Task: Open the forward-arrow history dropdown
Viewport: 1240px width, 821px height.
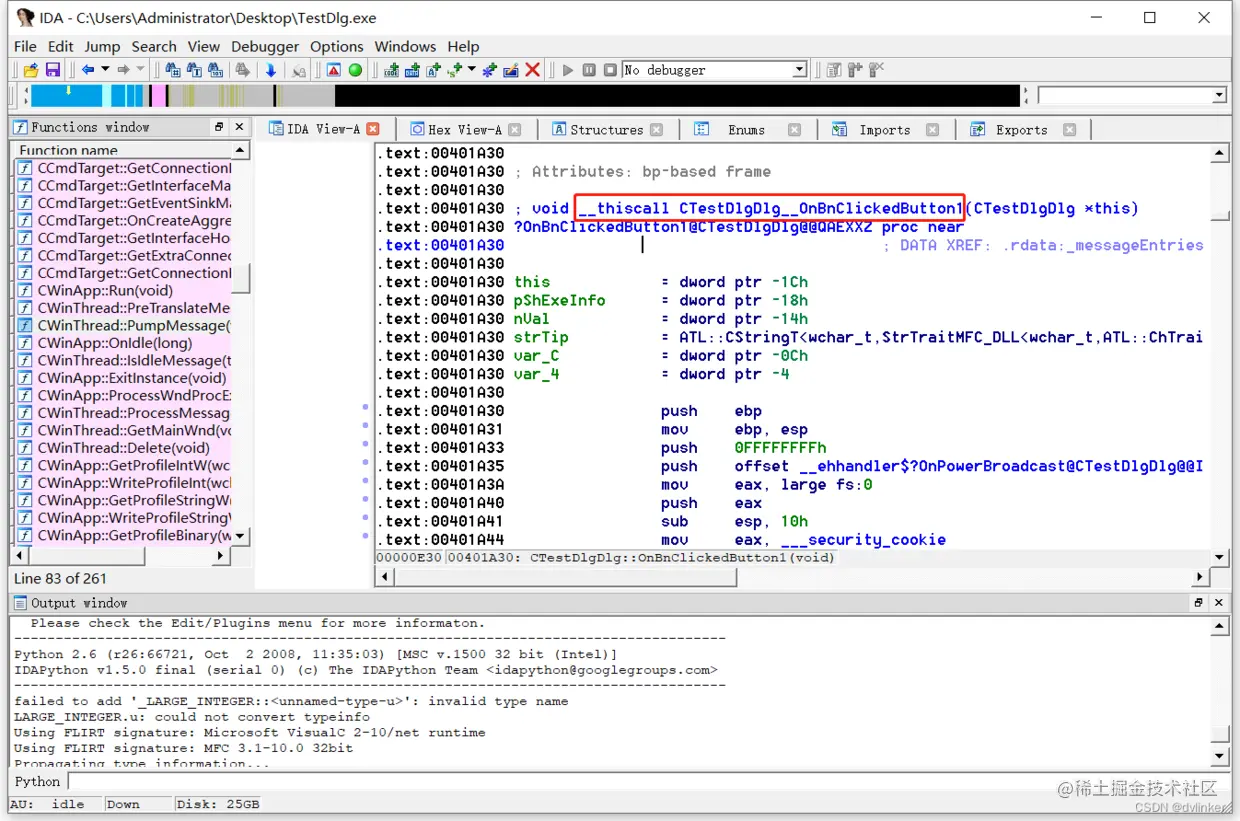Action: tap(140, 70)
